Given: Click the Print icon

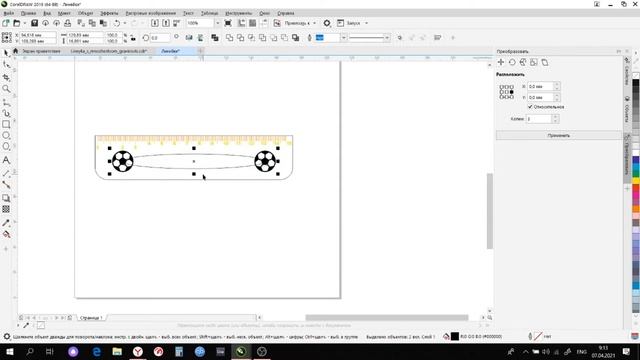Looking at the screenshot, I should coord(67,23).
